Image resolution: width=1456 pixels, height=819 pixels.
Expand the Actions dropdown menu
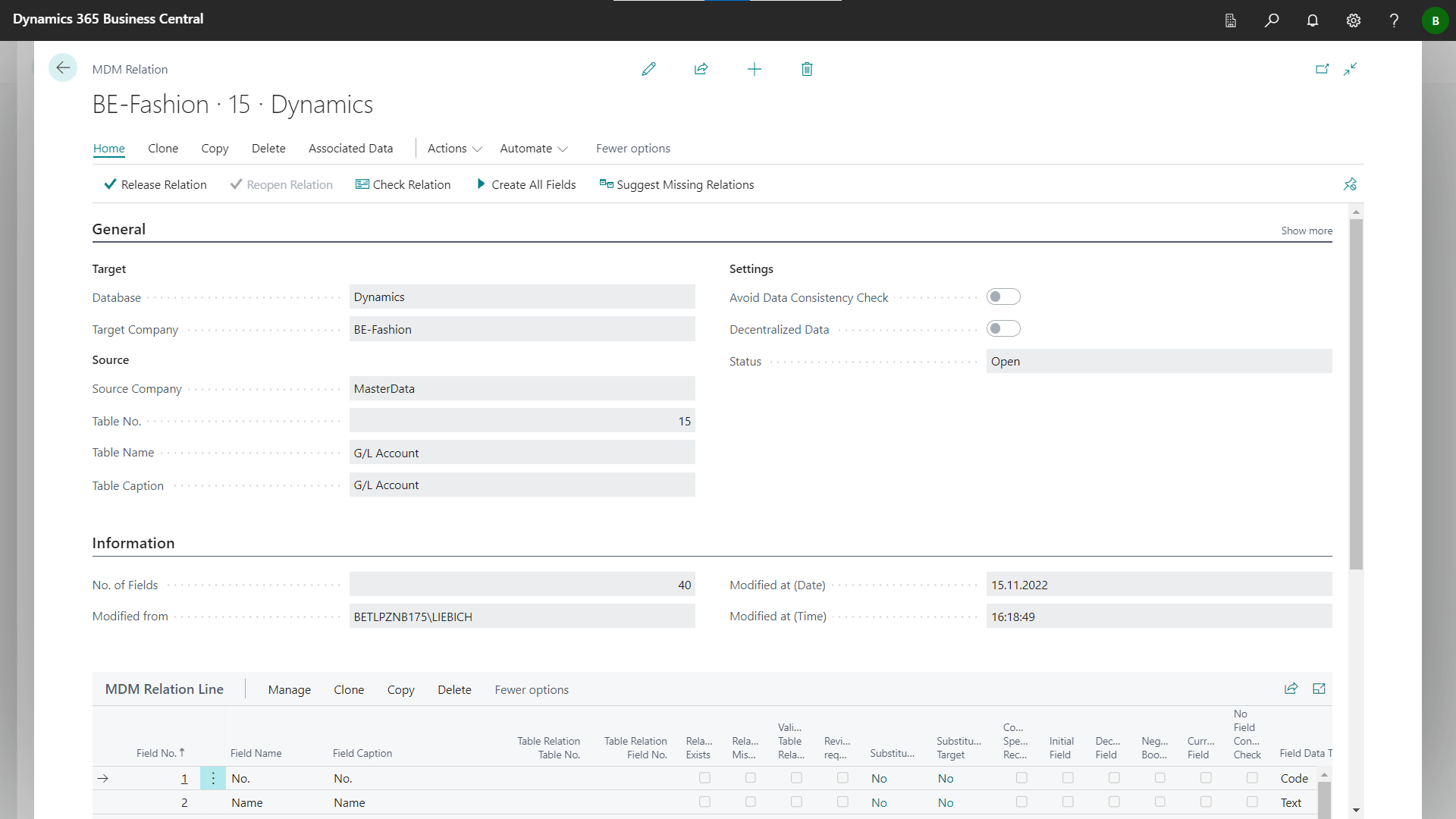(x=455, y=149)
